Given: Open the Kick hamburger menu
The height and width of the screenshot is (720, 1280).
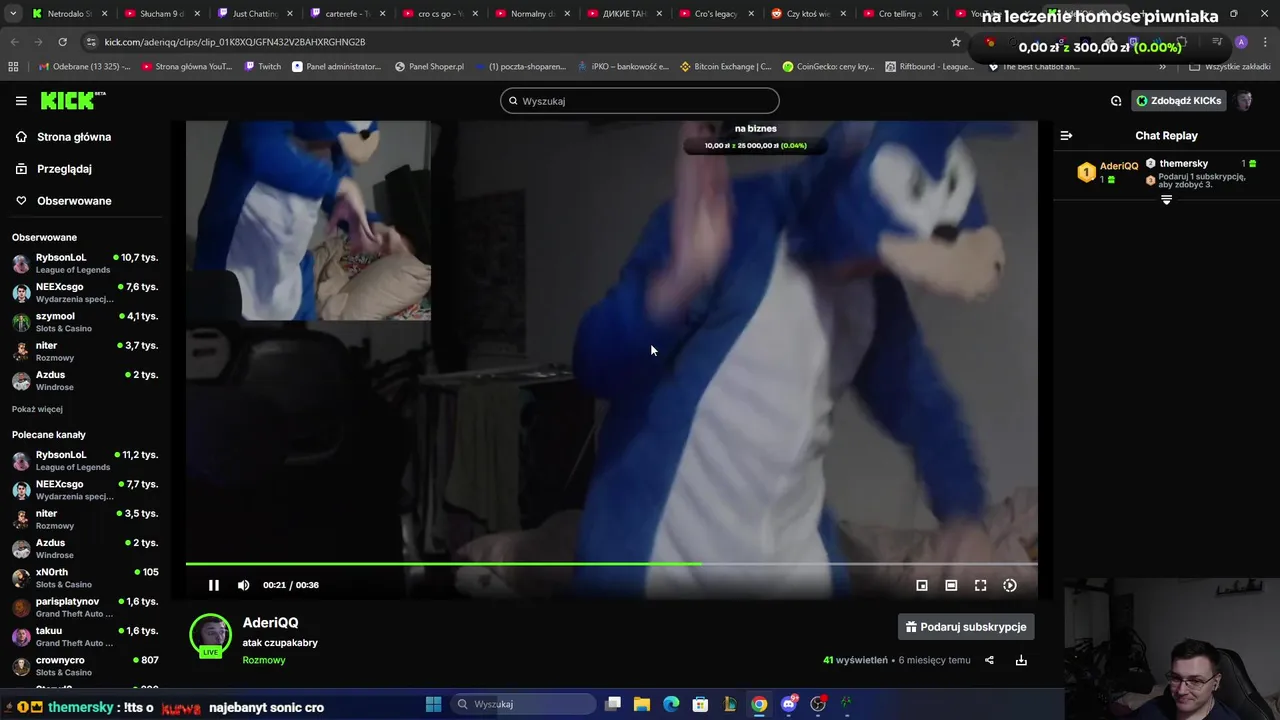Looking at the screenshot, I should pos(21,101).
